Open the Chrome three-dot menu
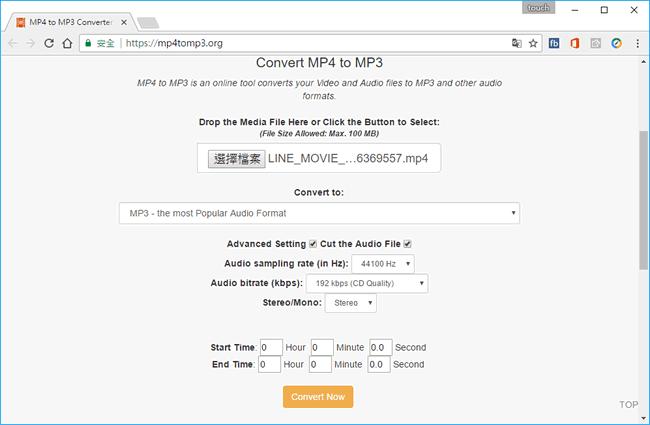The width and height of the screenshot is (650, 425). pyautogui.click(x=637, y=43)
